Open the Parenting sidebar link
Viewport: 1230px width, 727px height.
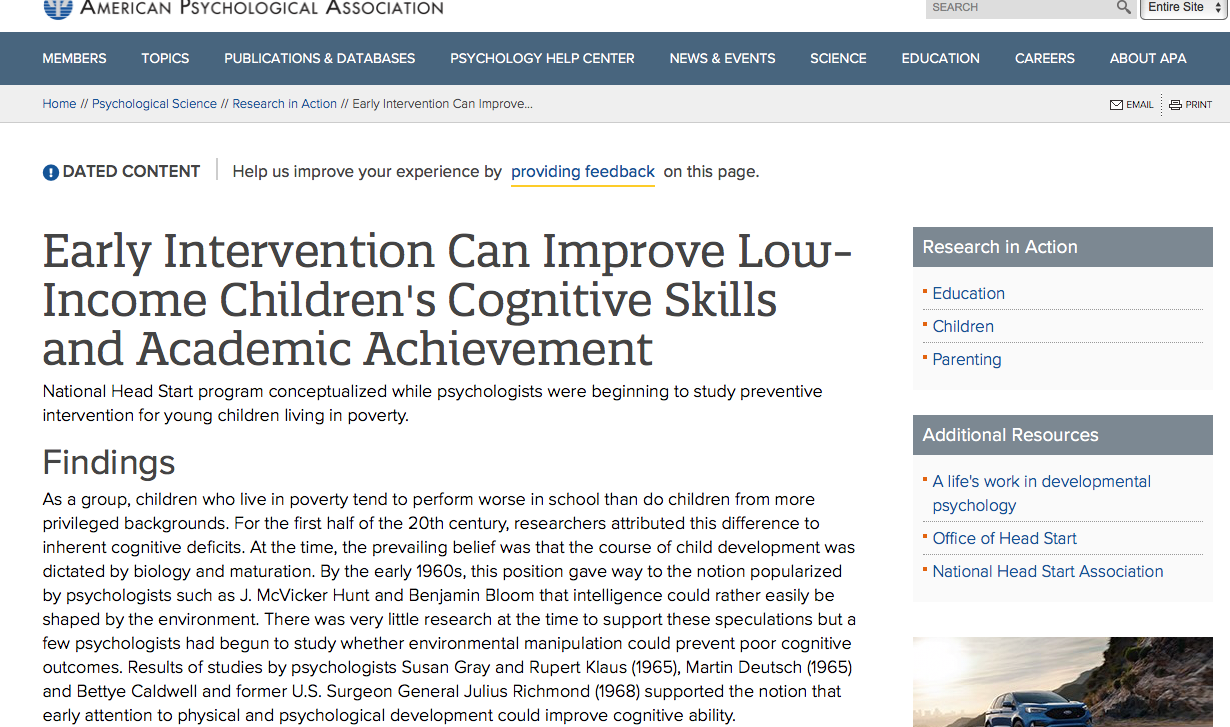tap(966, 359)
